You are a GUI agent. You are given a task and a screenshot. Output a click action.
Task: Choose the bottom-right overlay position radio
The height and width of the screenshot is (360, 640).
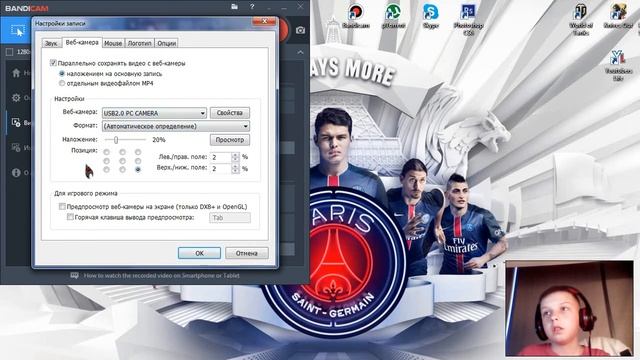[138, 169]
